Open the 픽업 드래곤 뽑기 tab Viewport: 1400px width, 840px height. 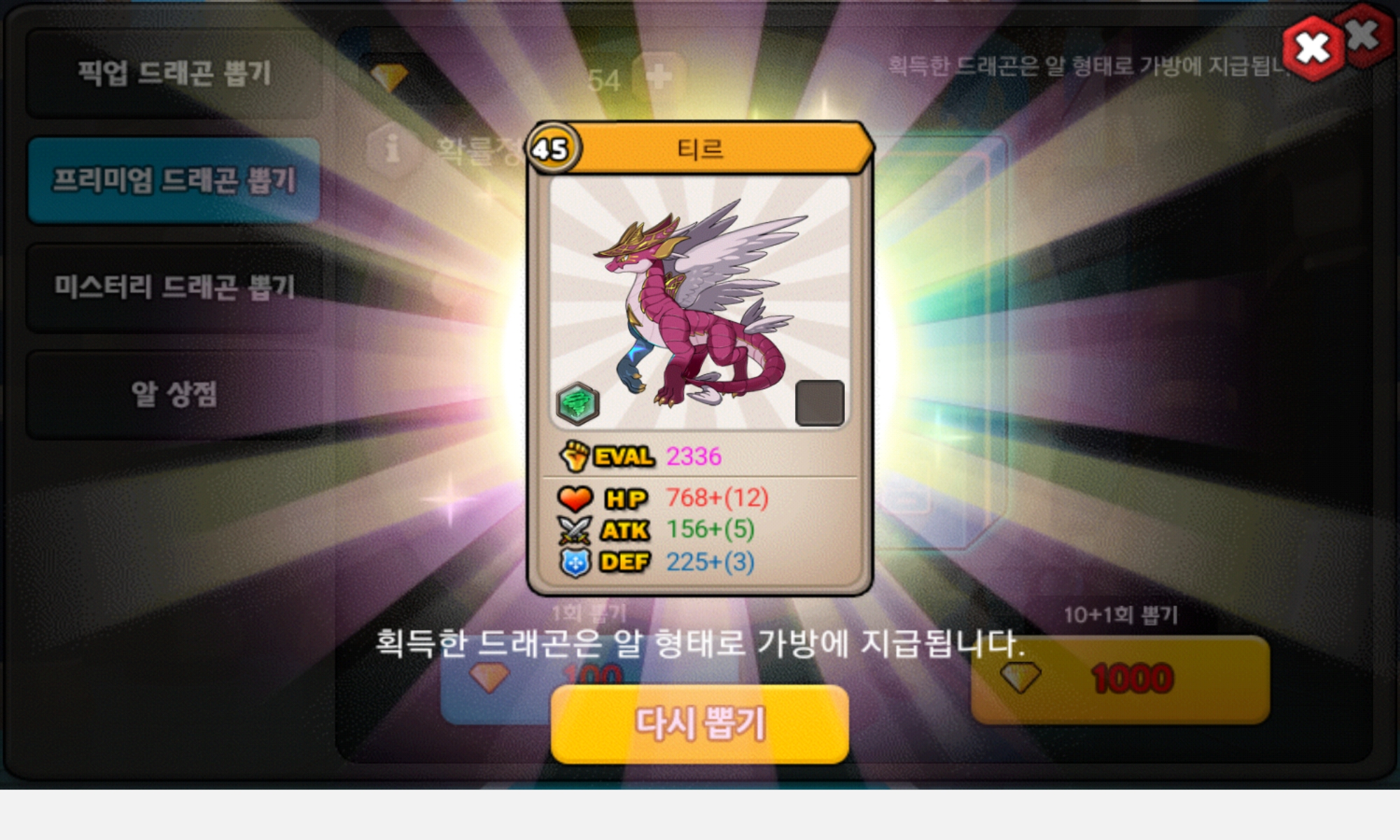(x=174, y=73)
